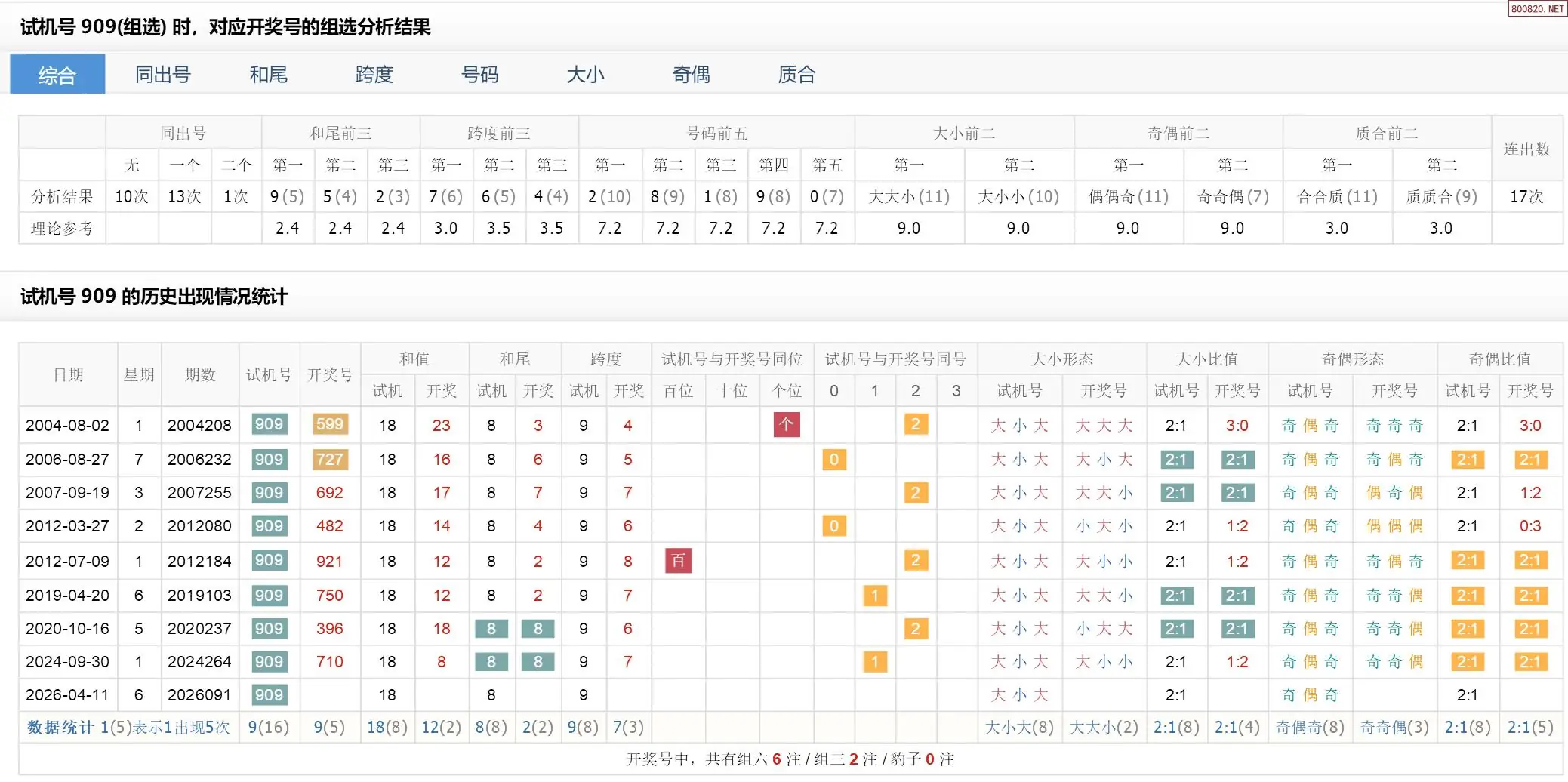Click the 连出数 column header

(1526, 149)
